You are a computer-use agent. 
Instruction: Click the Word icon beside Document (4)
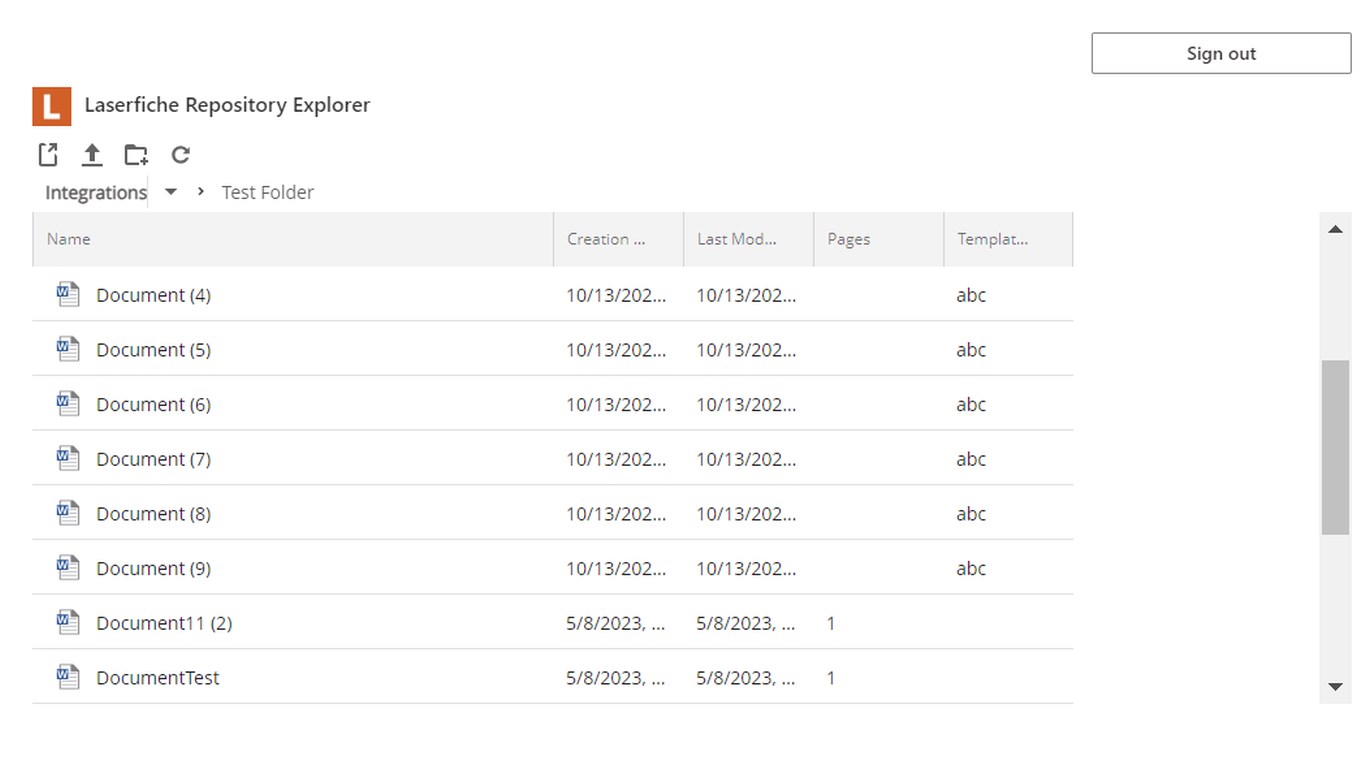click(68, 295)
